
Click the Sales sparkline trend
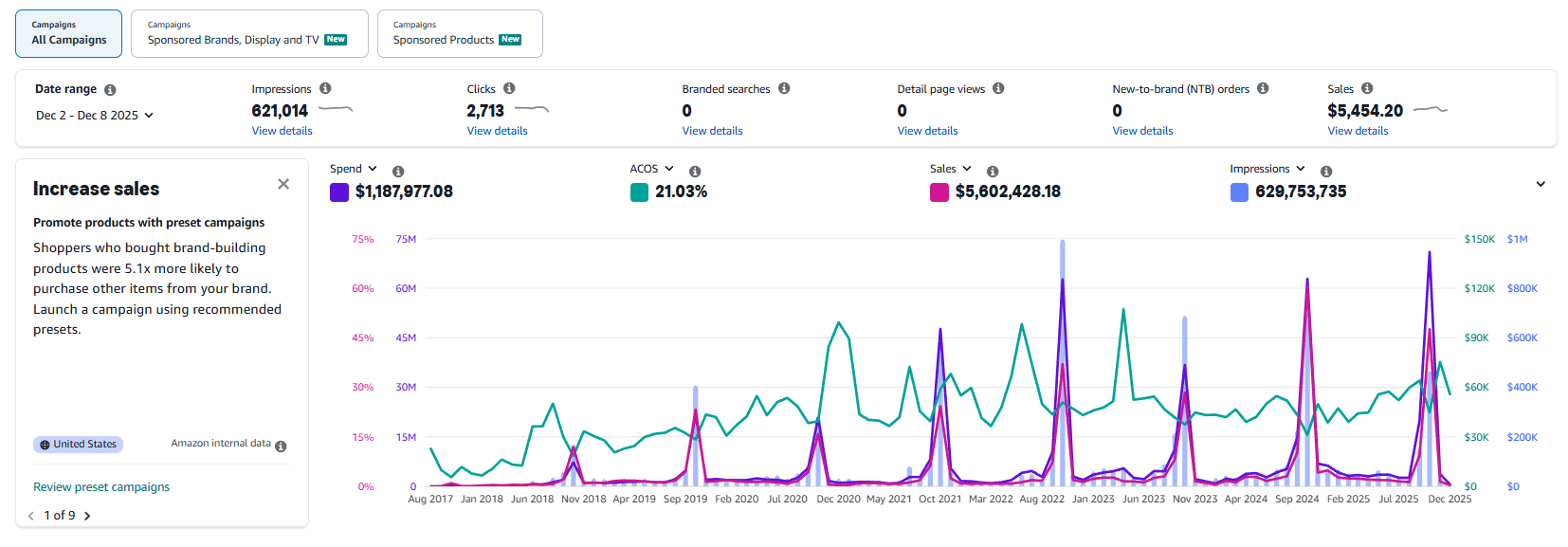click(x=1431, y=110)
